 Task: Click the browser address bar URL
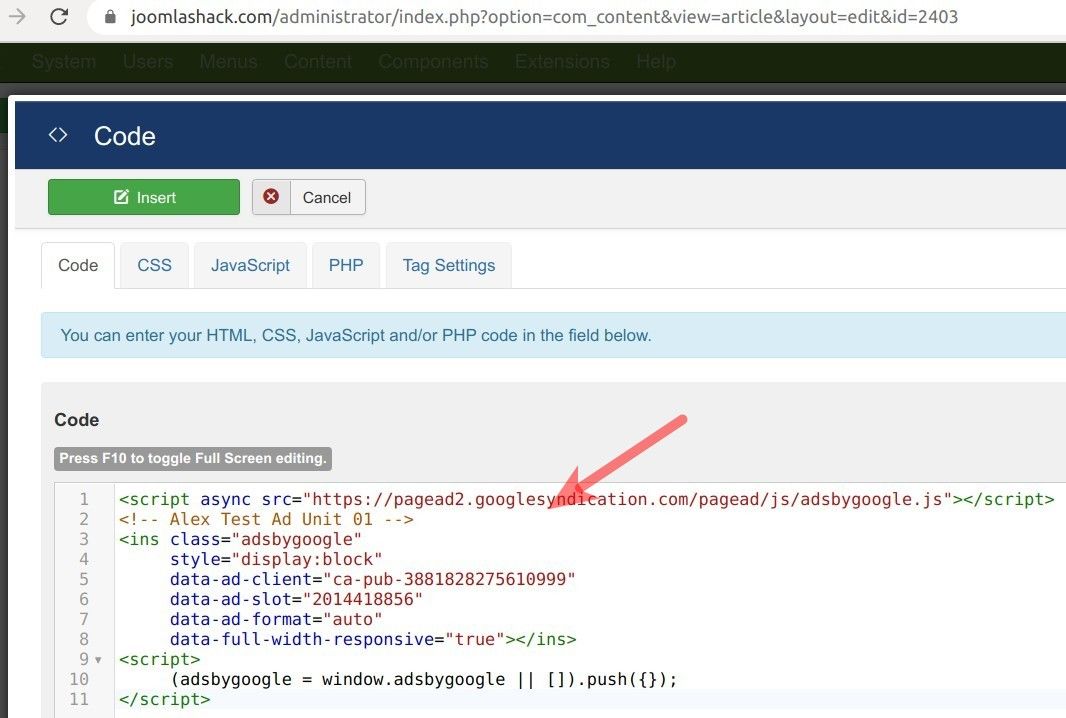(544, 17)
